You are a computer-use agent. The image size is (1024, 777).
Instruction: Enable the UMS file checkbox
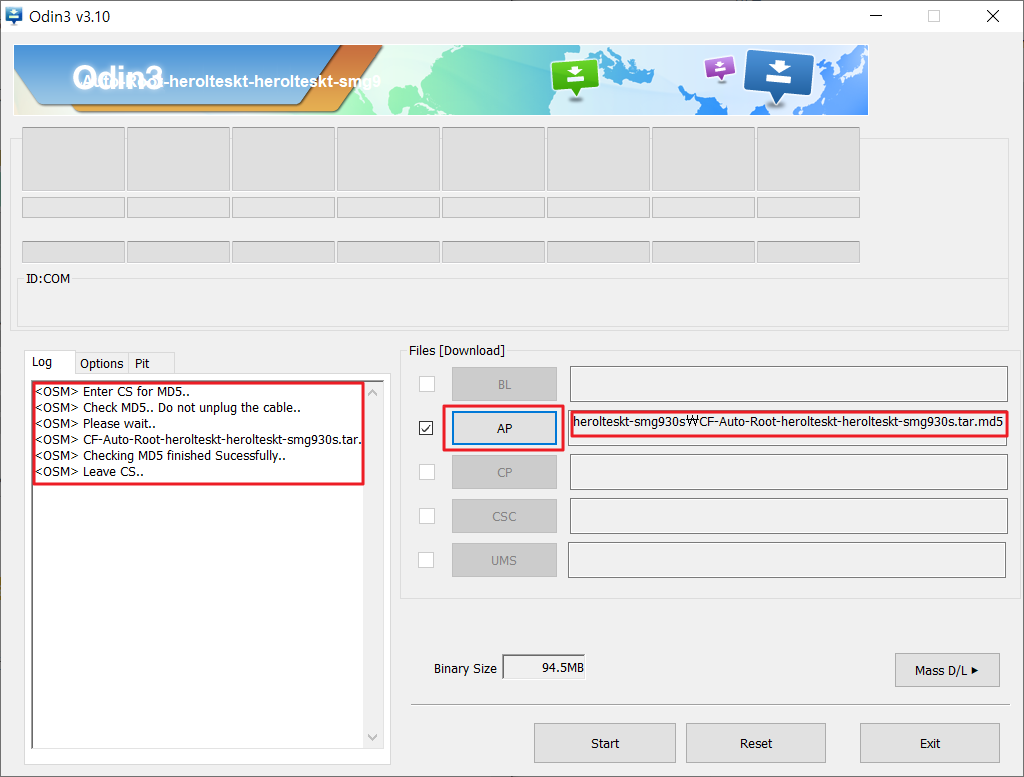426,560
